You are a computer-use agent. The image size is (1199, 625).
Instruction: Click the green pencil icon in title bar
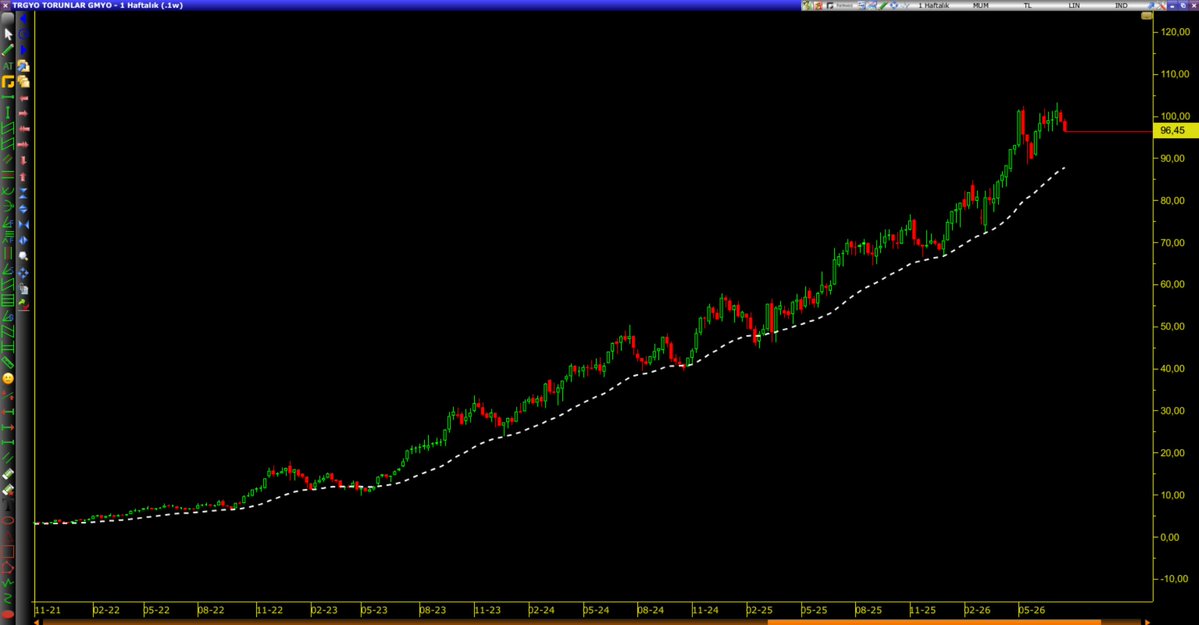[x=882, y=5]
